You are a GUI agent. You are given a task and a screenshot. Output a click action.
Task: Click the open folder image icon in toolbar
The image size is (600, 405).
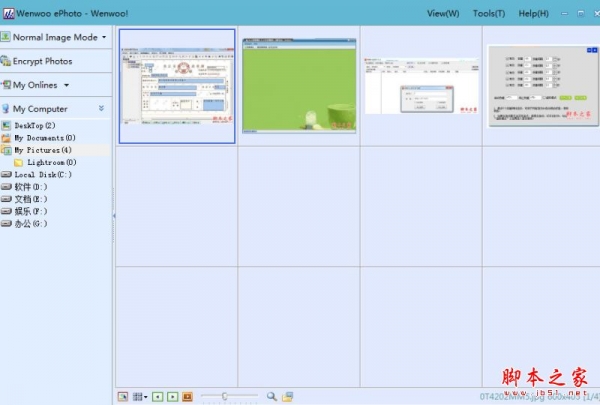tap(287, 397)
